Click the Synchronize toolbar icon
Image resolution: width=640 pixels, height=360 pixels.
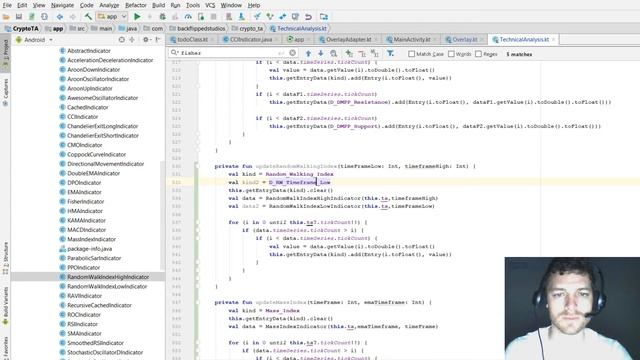tap(44, 17)
